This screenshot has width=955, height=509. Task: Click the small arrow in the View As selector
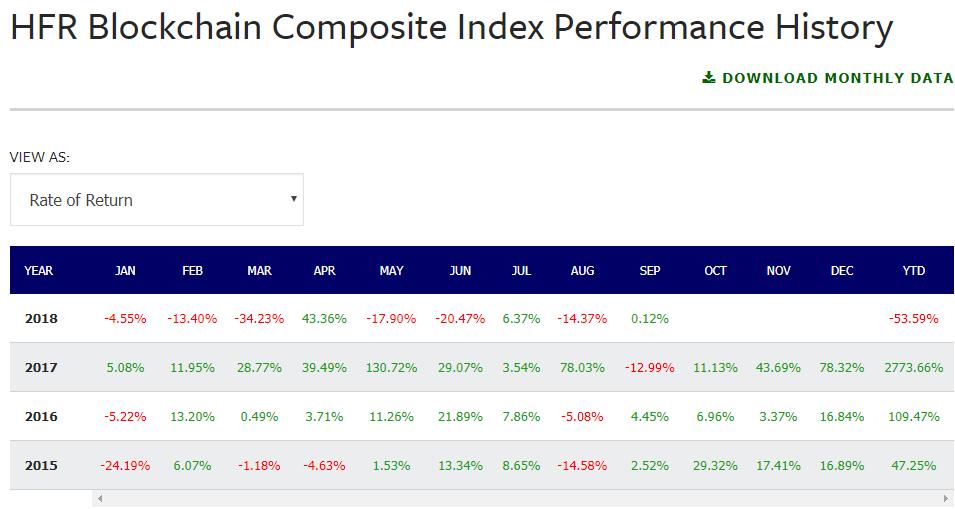pos(293,198)
